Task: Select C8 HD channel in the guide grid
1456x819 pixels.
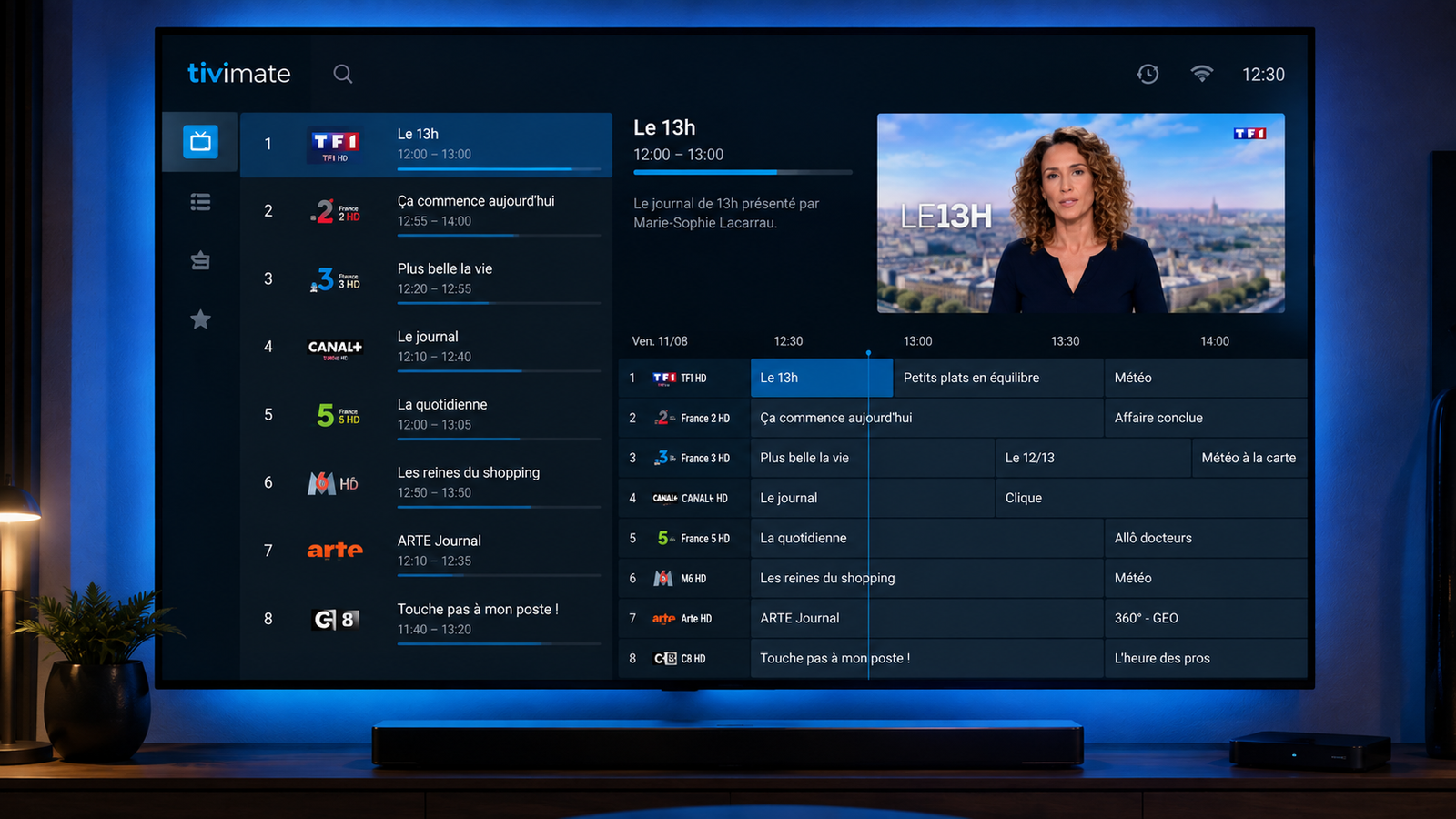Action: click(684, 658)
